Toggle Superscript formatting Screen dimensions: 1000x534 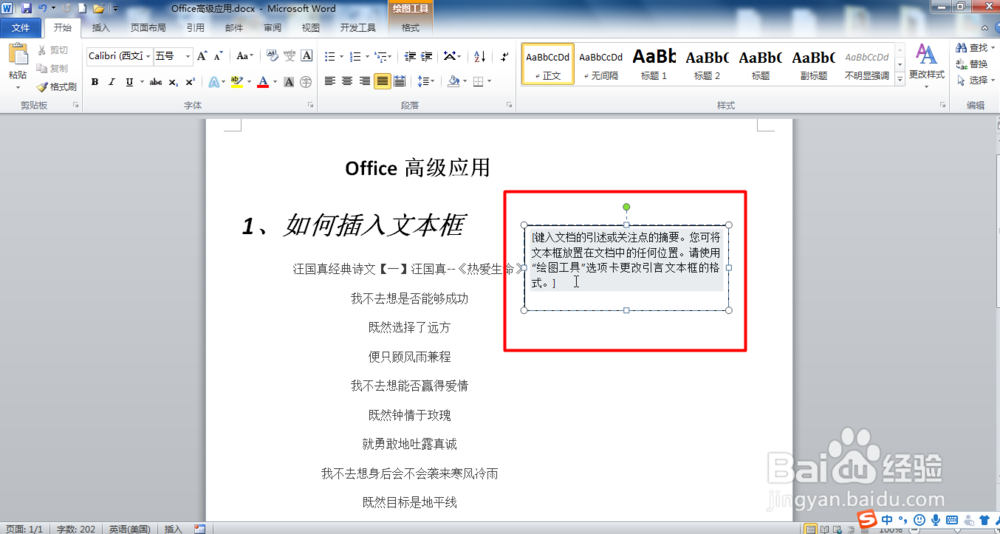189,82
